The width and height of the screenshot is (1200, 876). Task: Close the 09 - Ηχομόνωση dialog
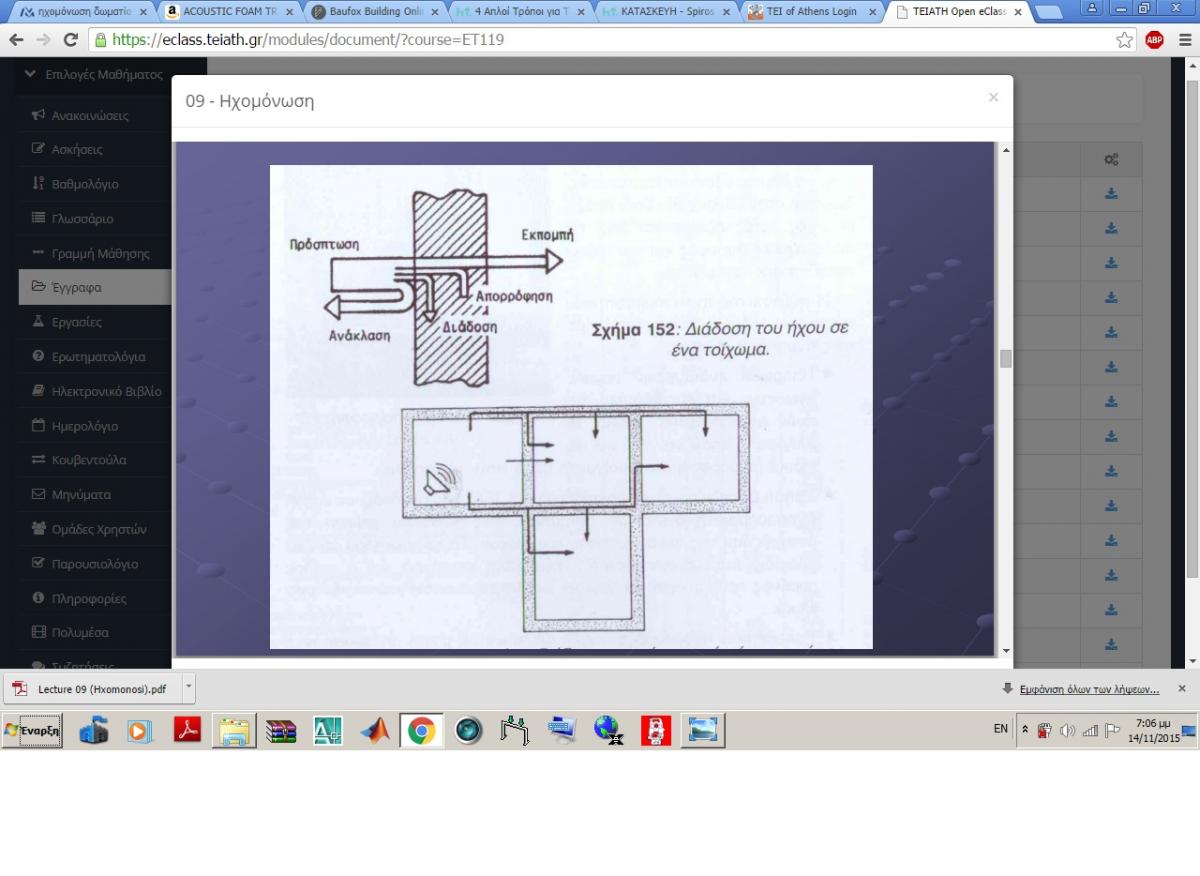point(993,97)
